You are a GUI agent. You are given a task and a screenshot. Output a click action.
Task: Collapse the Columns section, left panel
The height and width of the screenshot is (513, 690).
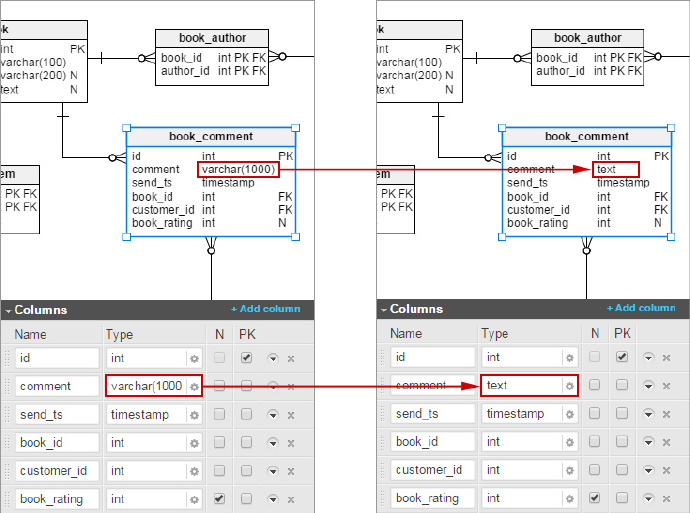8,311
